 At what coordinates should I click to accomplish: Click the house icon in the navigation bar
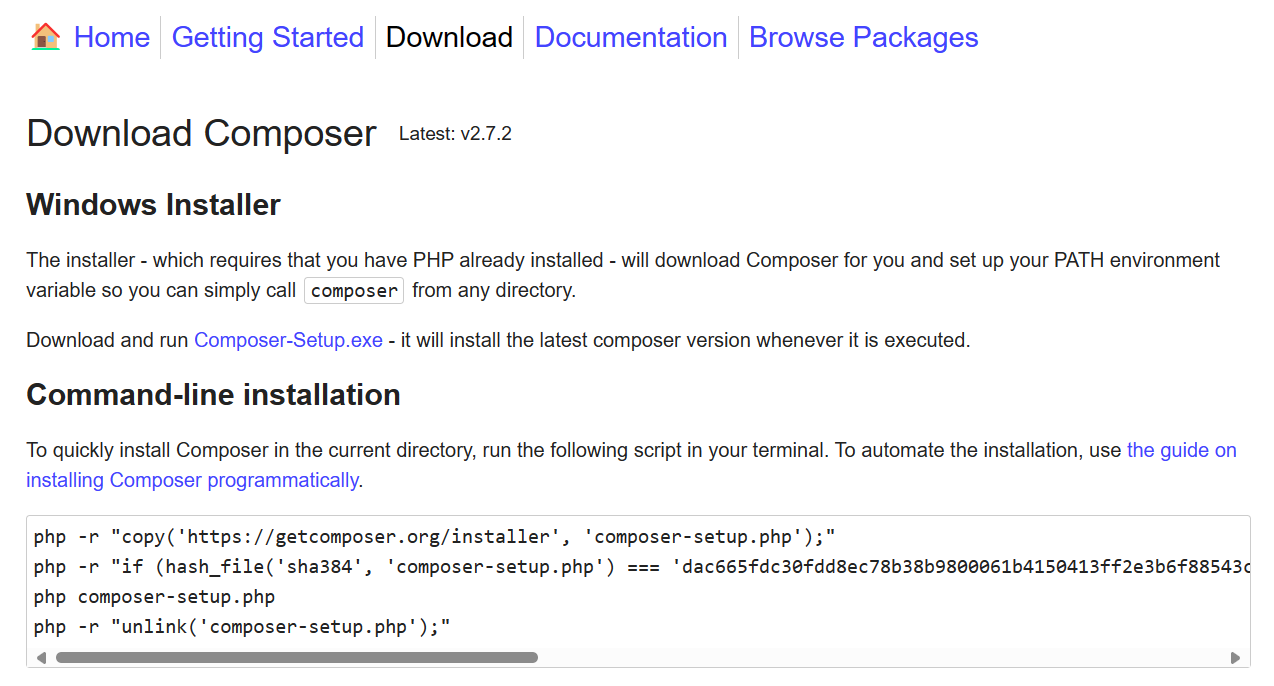click(x=44, y=36)
